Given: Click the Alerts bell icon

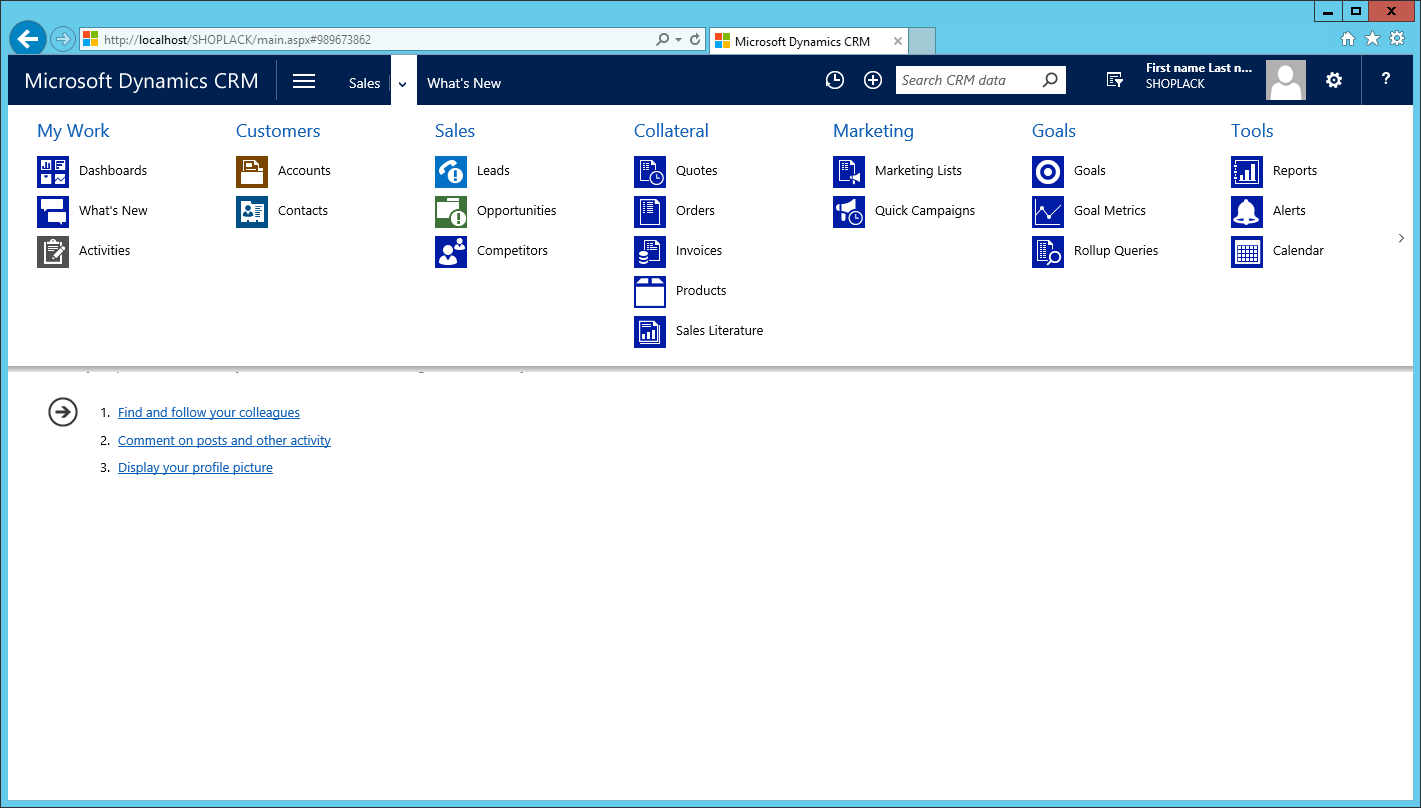Looking at the screenshot, I should click(1247, 212).
